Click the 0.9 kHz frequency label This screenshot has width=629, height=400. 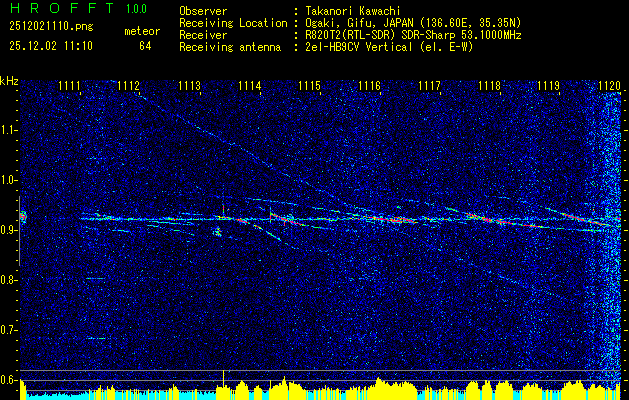click(x=9, y=230)
